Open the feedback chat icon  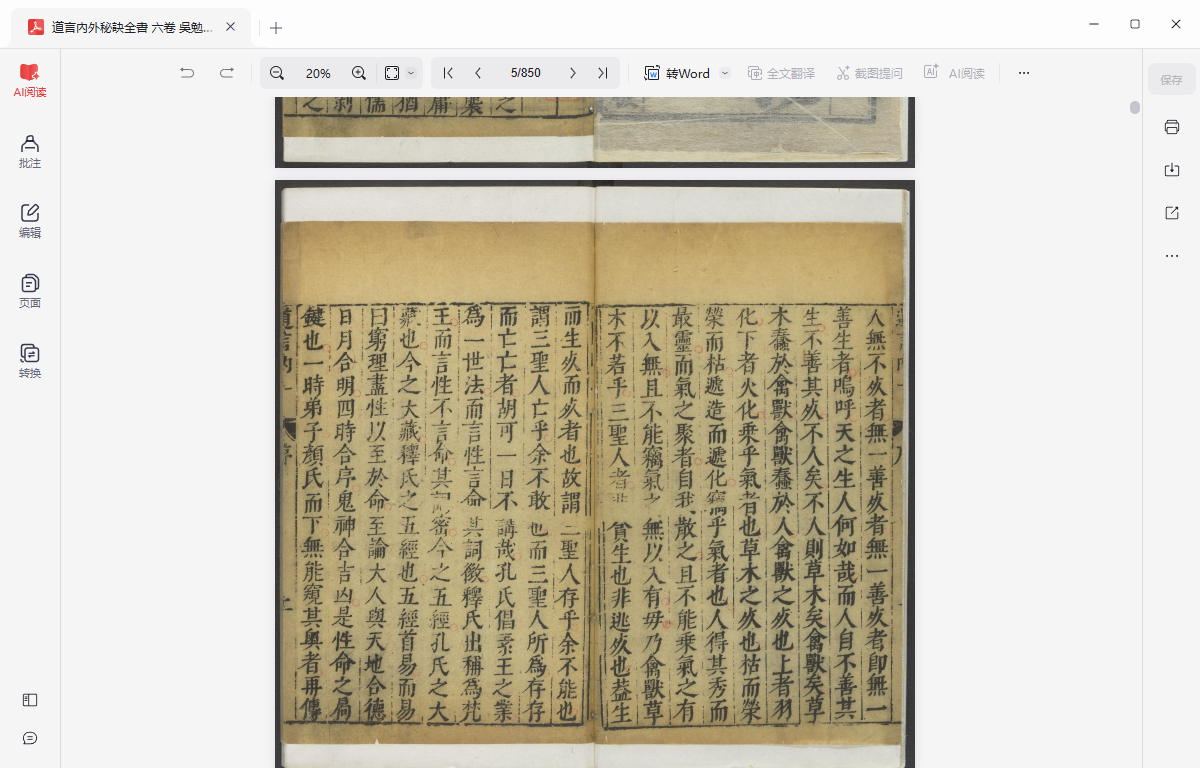[x=30, y=738]
